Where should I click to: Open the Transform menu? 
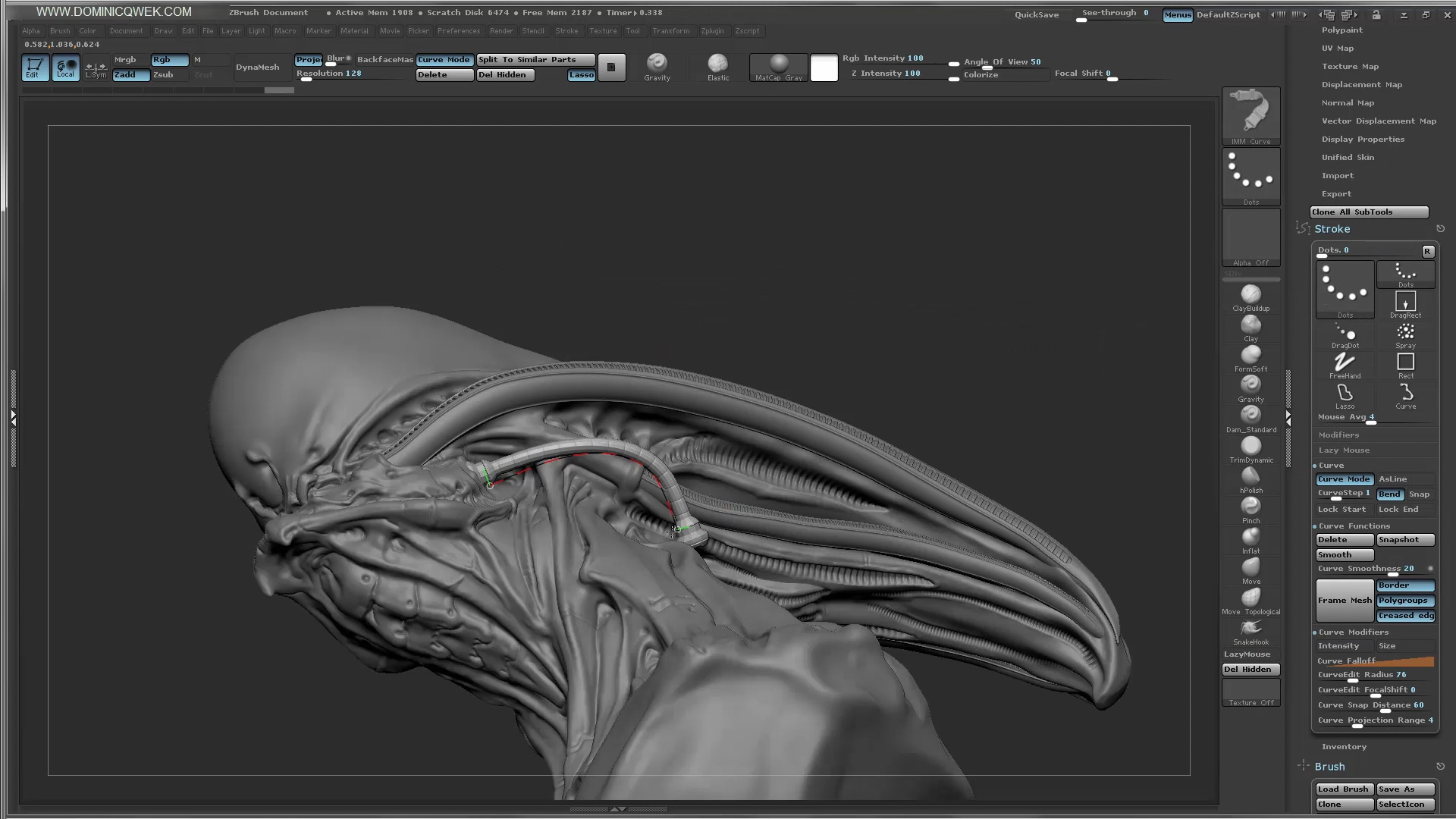[670, 31]
